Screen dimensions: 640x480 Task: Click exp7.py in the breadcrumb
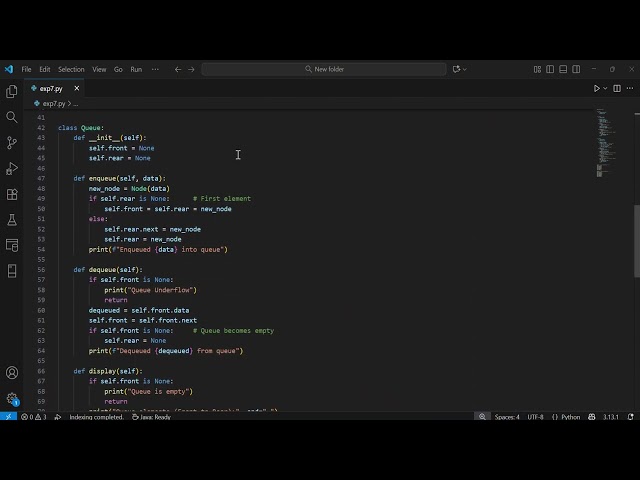pos(54,104)
